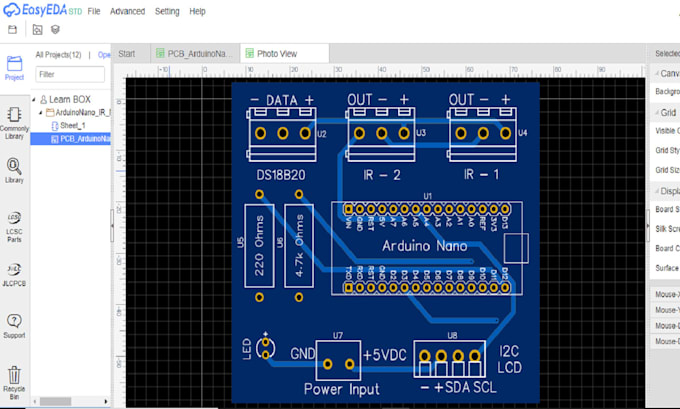Click the LED footprint on the board
680x409 pixels.
coord(265,348)
